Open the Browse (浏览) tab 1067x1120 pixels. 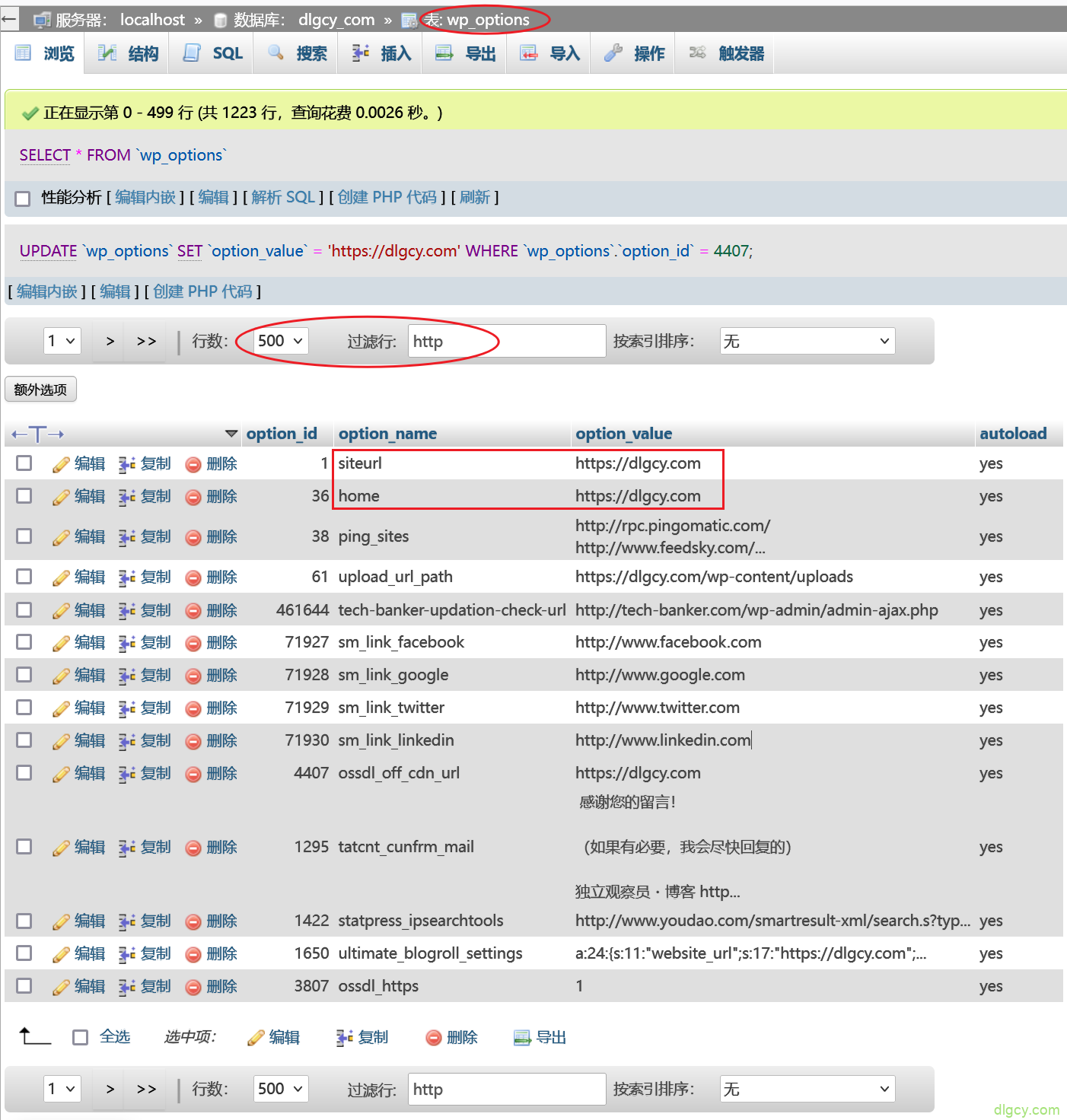click(x=45, y=53)
